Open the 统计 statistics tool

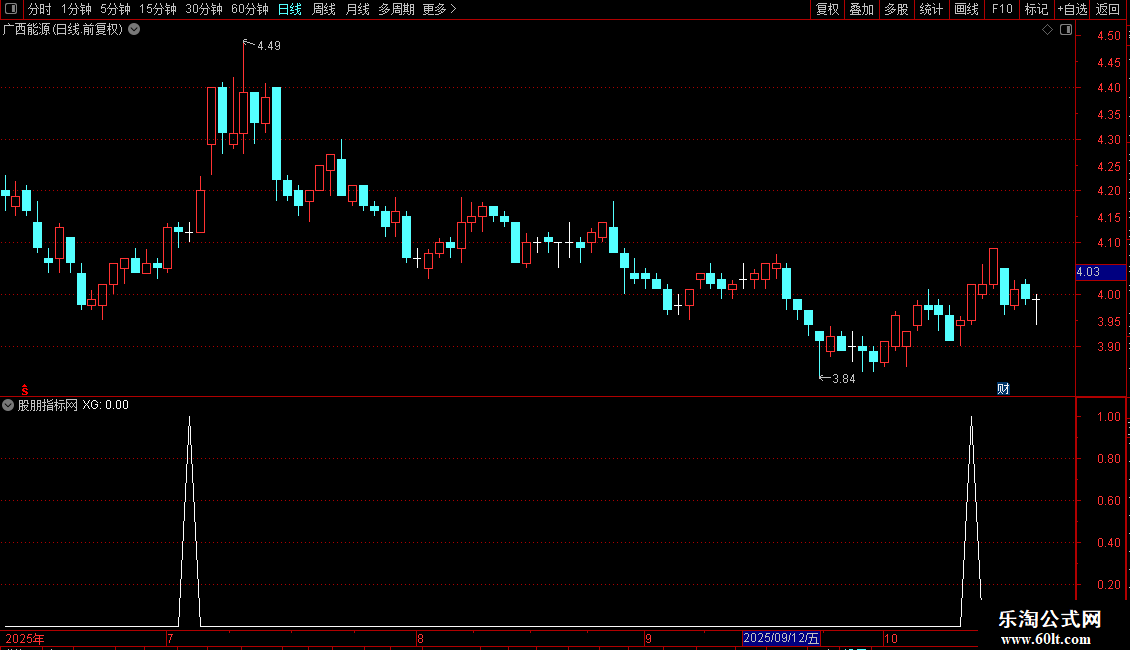click(931, 9)
